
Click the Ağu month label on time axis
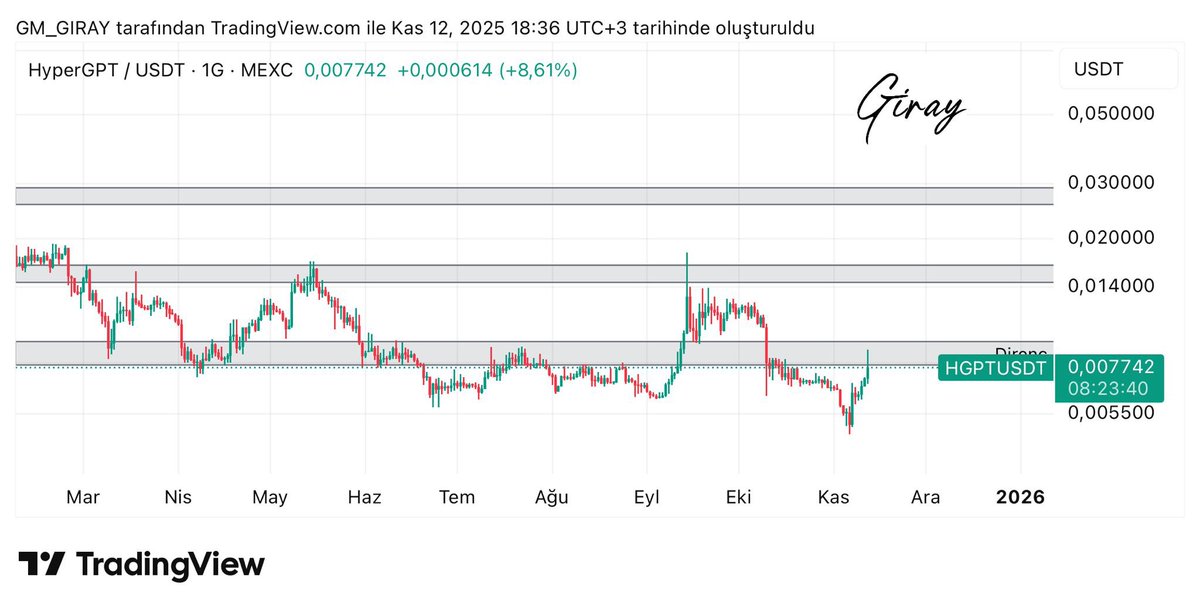(x=552, y=497)
